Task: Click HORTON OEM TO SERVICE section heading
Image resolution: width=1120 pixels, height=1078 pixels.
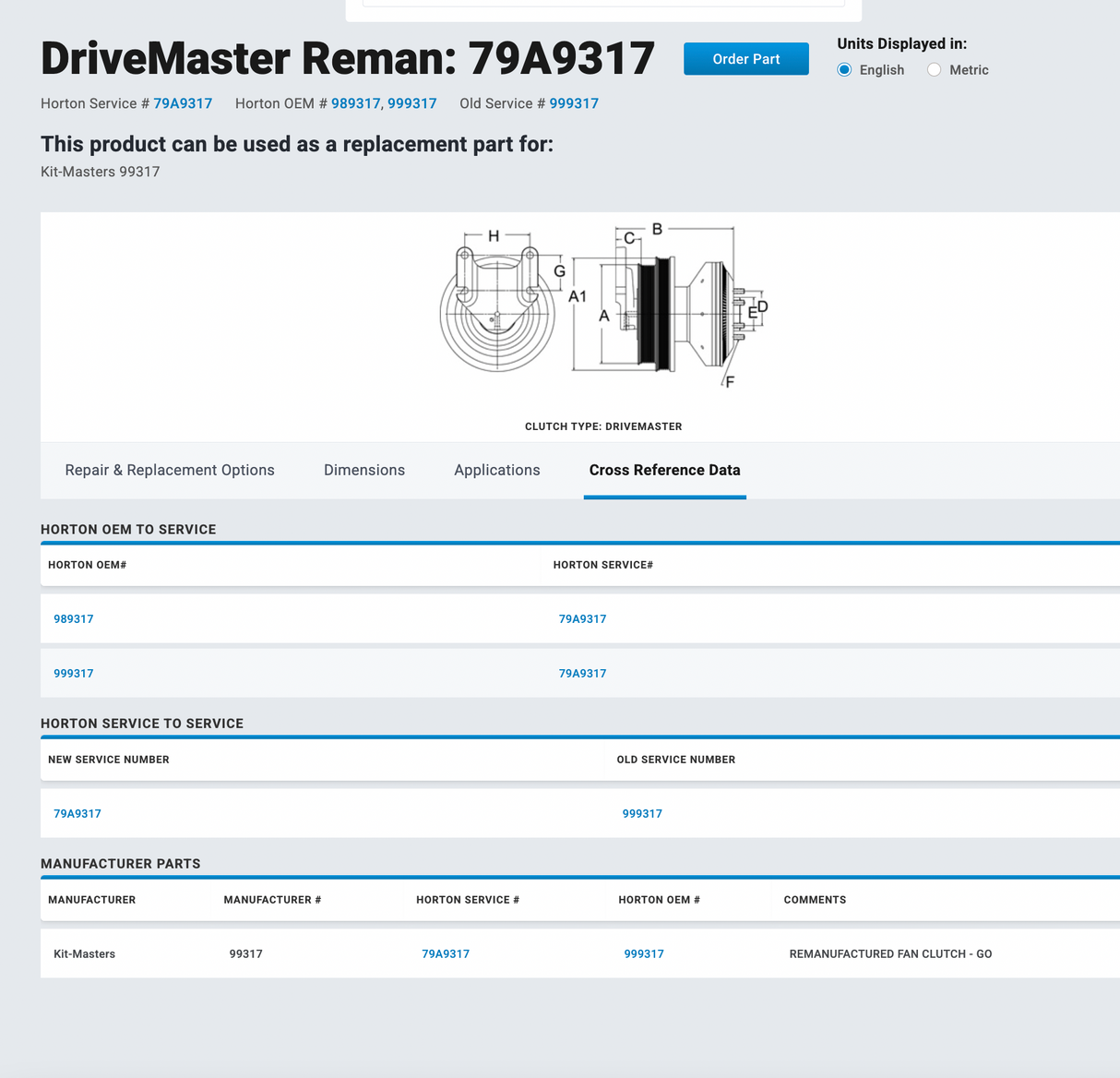Action: pyautogui.click(x=128, y=530)
